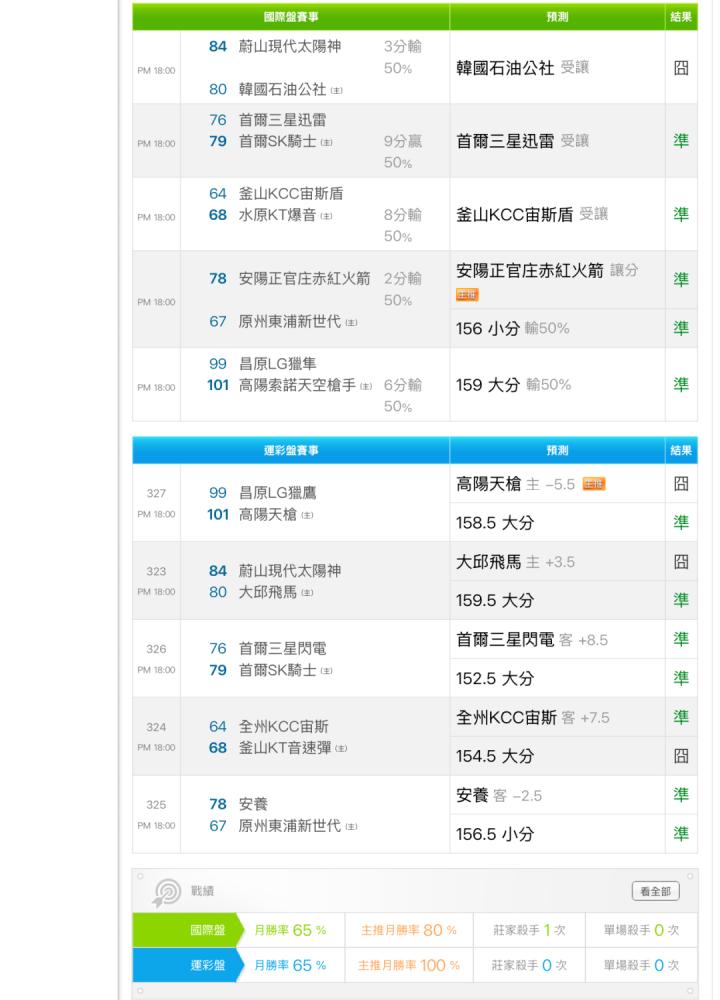Click the team name 水原KT爆音
This screenshot has height=1000, width=720.
[x=277, y=216]
